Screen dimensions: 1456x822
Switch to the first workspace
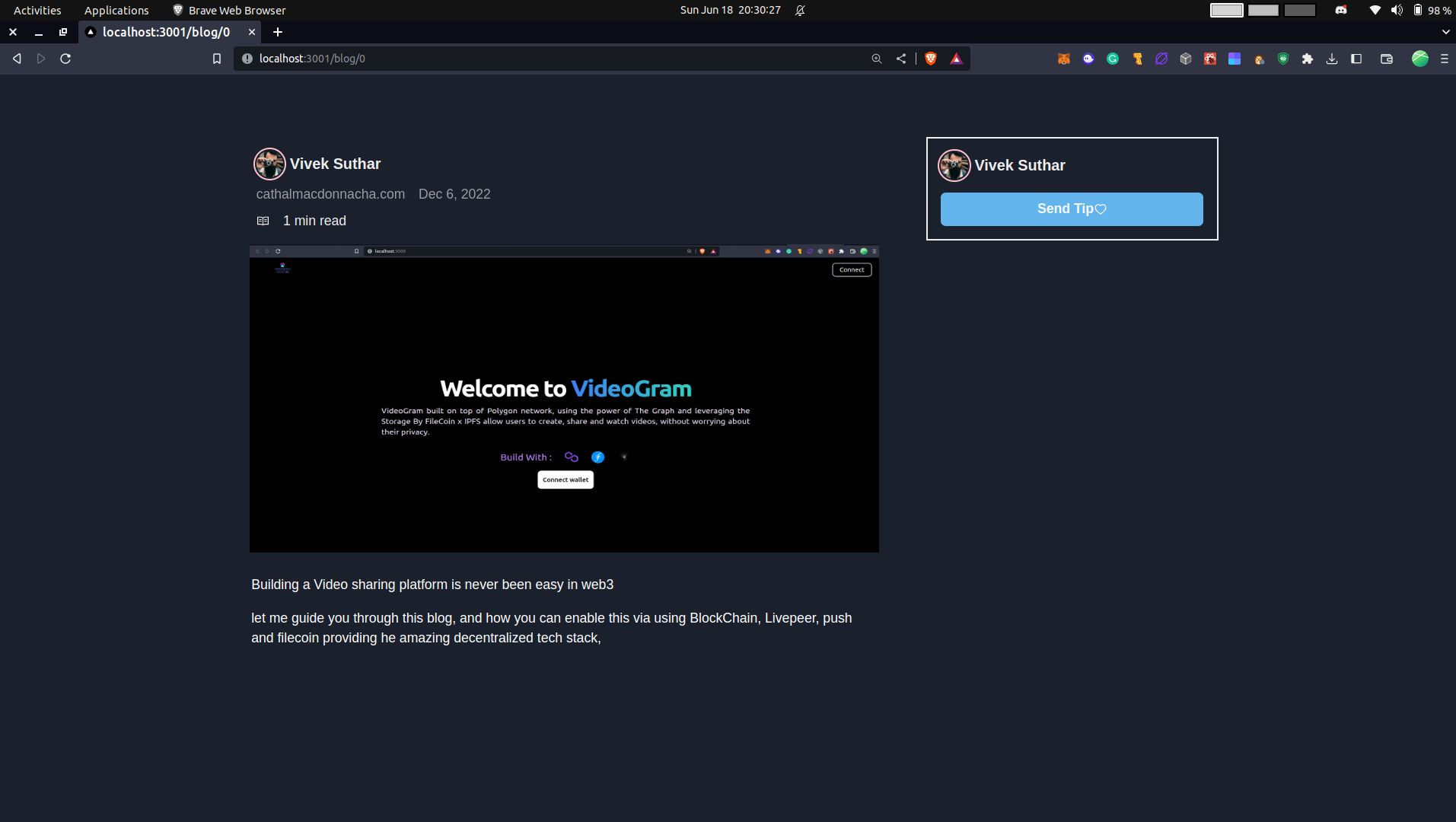(1227, 10)
